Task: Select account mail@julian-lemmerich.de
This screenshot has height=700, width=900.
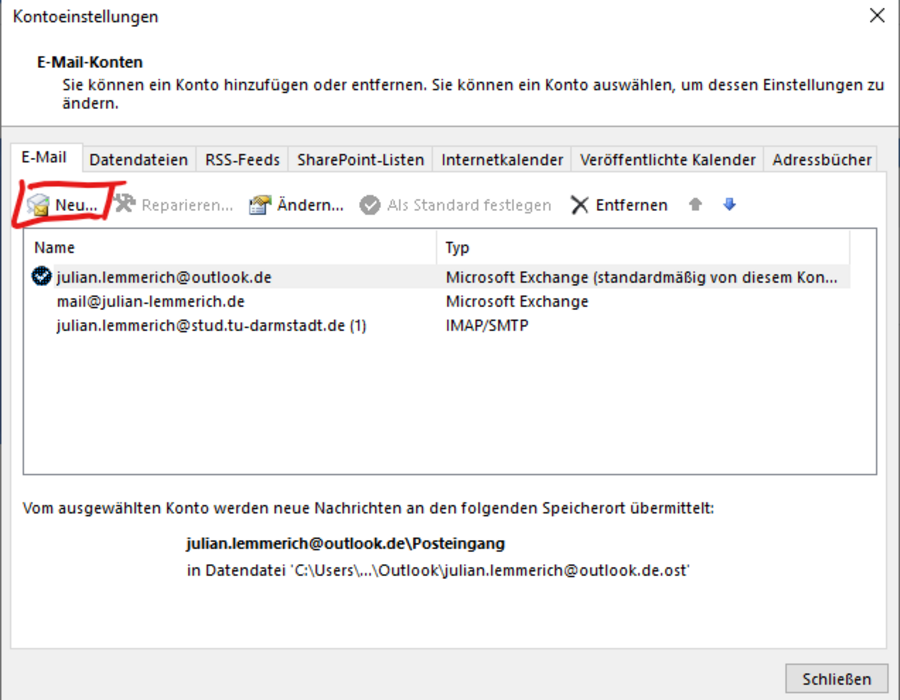Action: point(150,301)
